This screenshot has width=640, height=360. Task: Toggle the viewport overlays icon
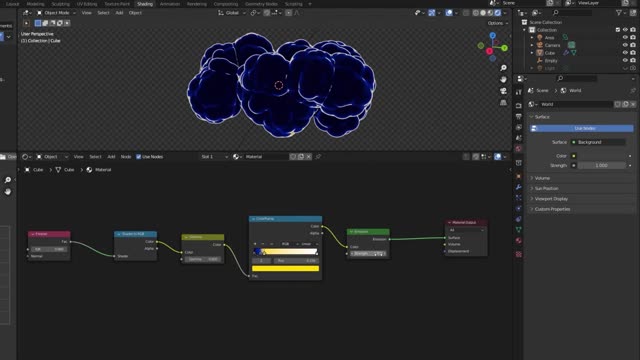pyautogui.click(x=449, y=13)
